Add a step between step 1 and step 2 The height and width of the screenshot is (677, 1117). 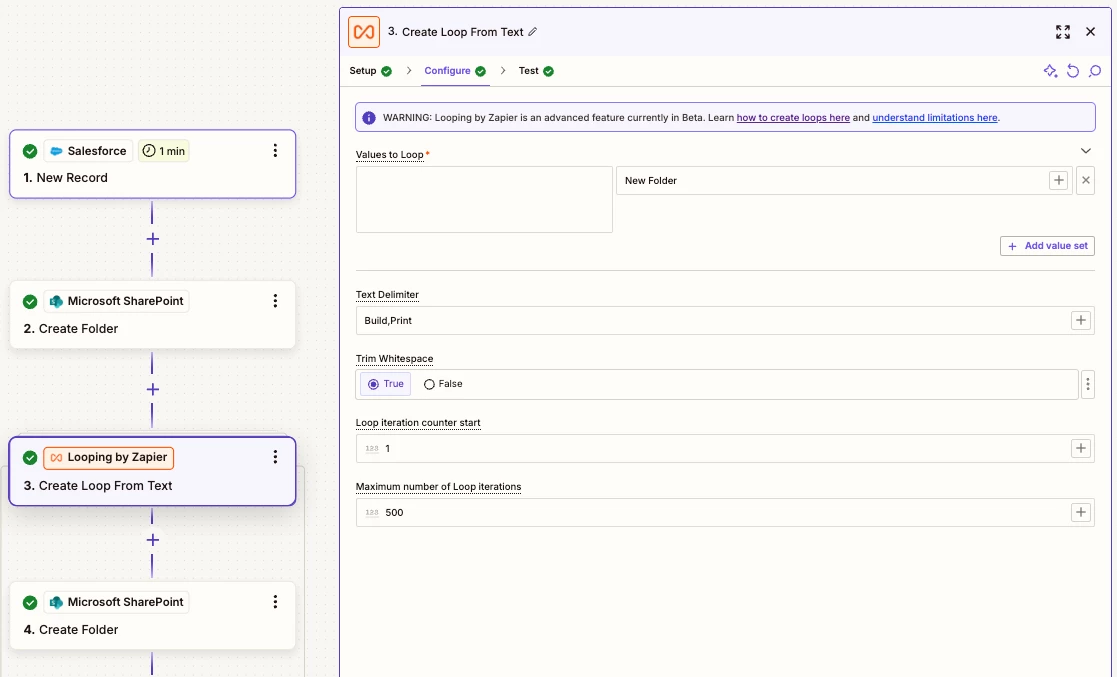[x=152, y=239]
